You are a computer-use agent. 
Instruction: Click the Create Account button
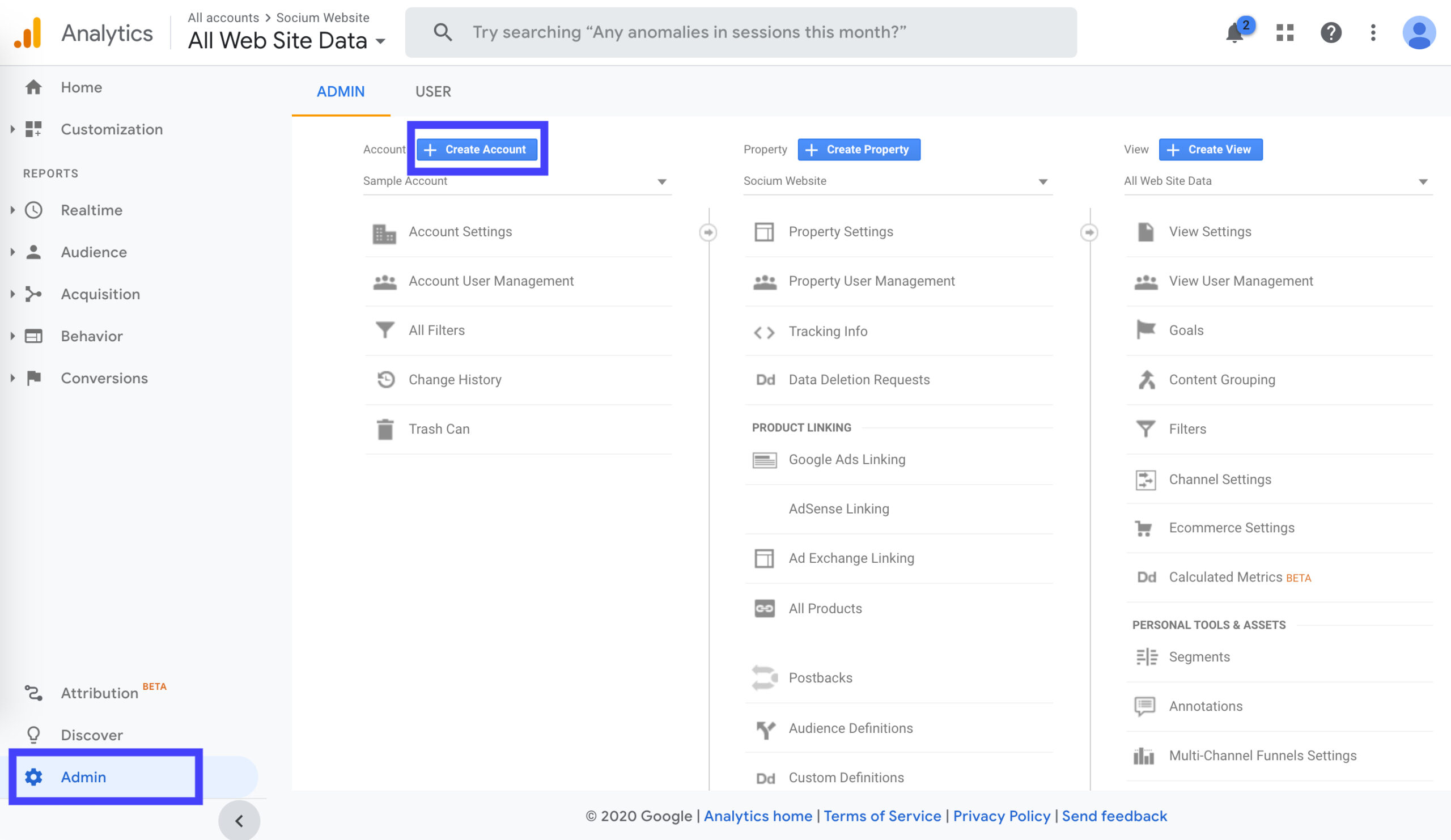coord(477,150)
